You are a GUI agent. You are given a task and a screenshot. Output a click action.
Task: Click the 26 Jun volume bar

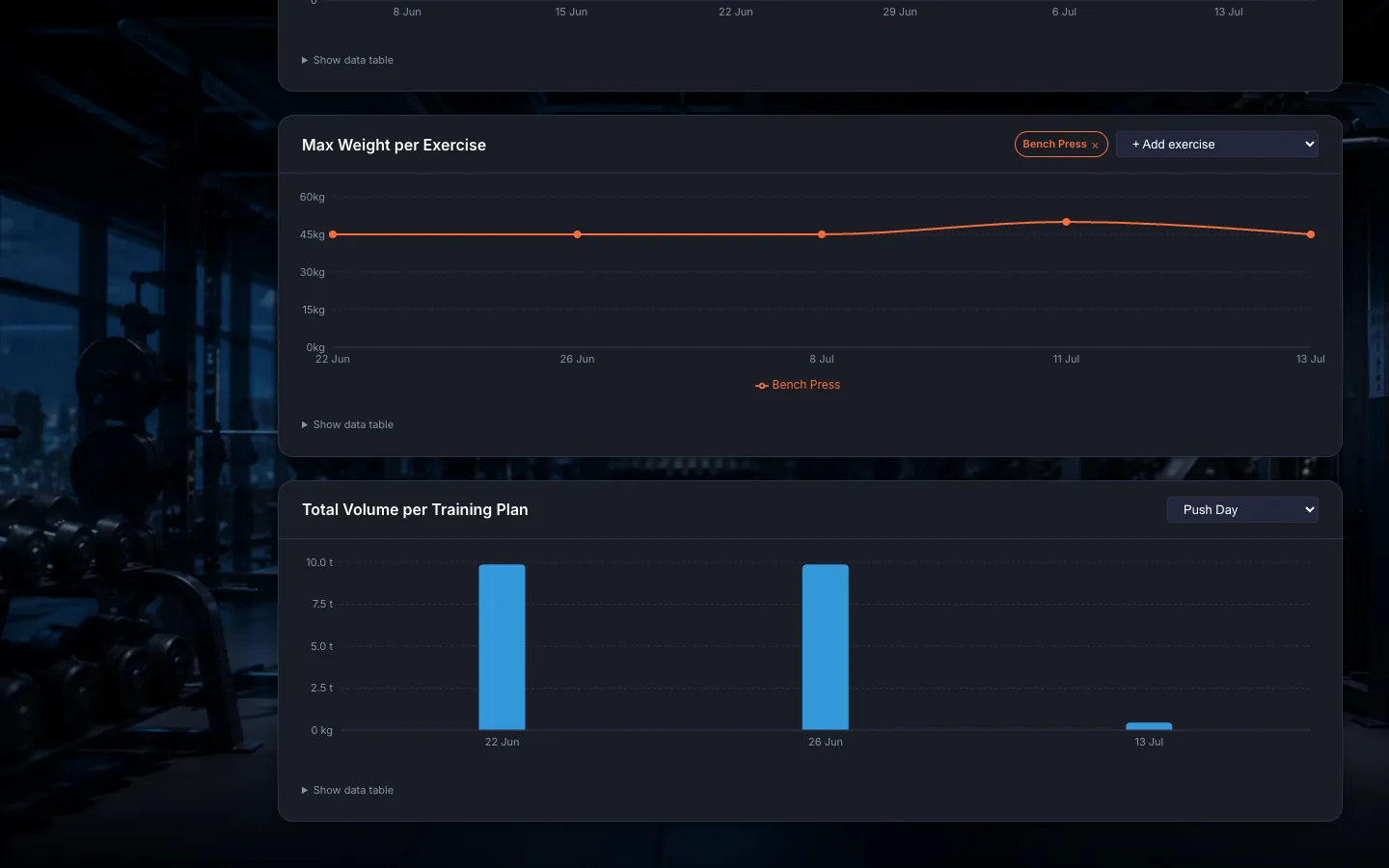coord(826,647)
